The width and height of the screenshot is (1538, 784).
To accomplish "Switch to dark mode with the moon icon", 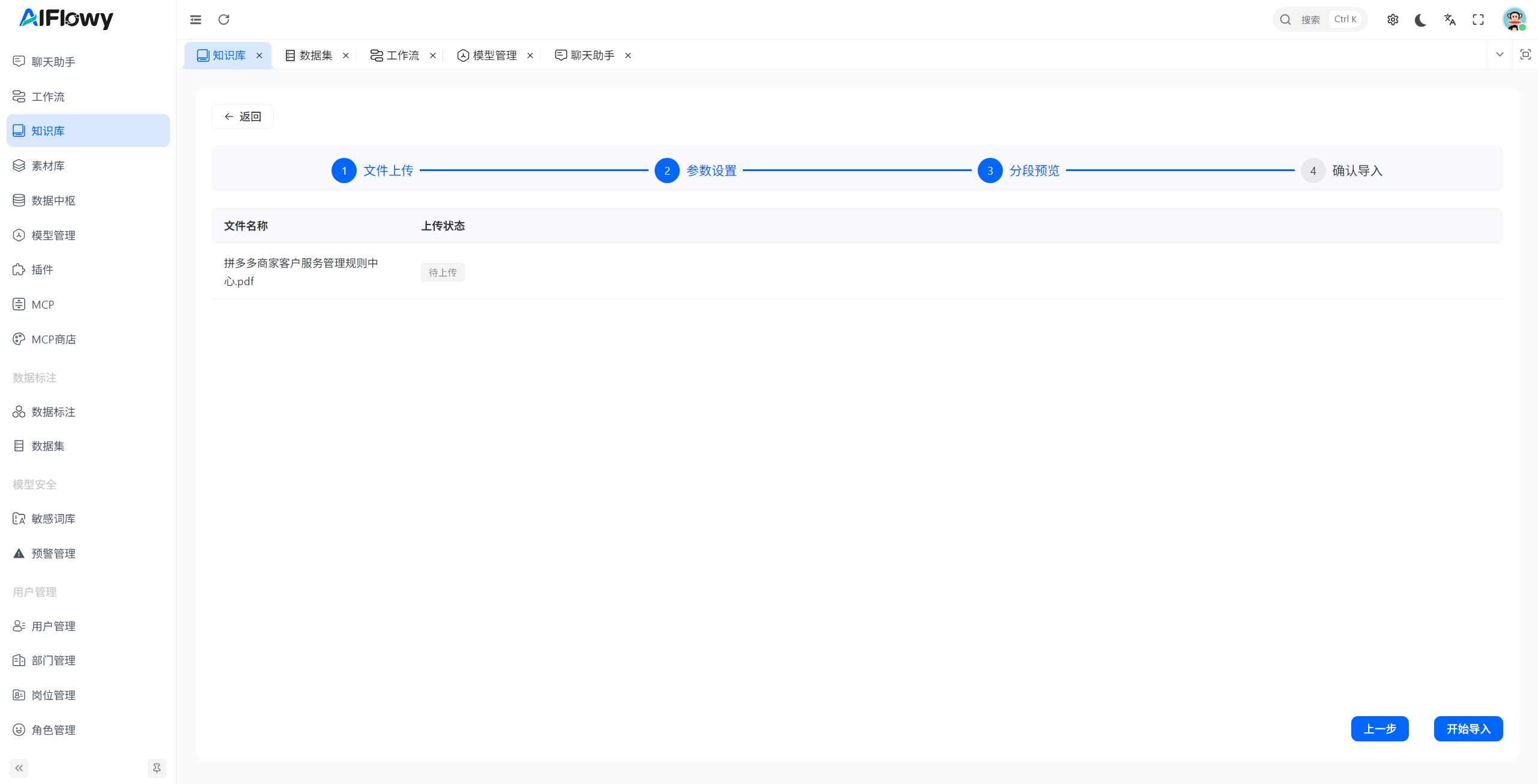I will (1421, 20).
